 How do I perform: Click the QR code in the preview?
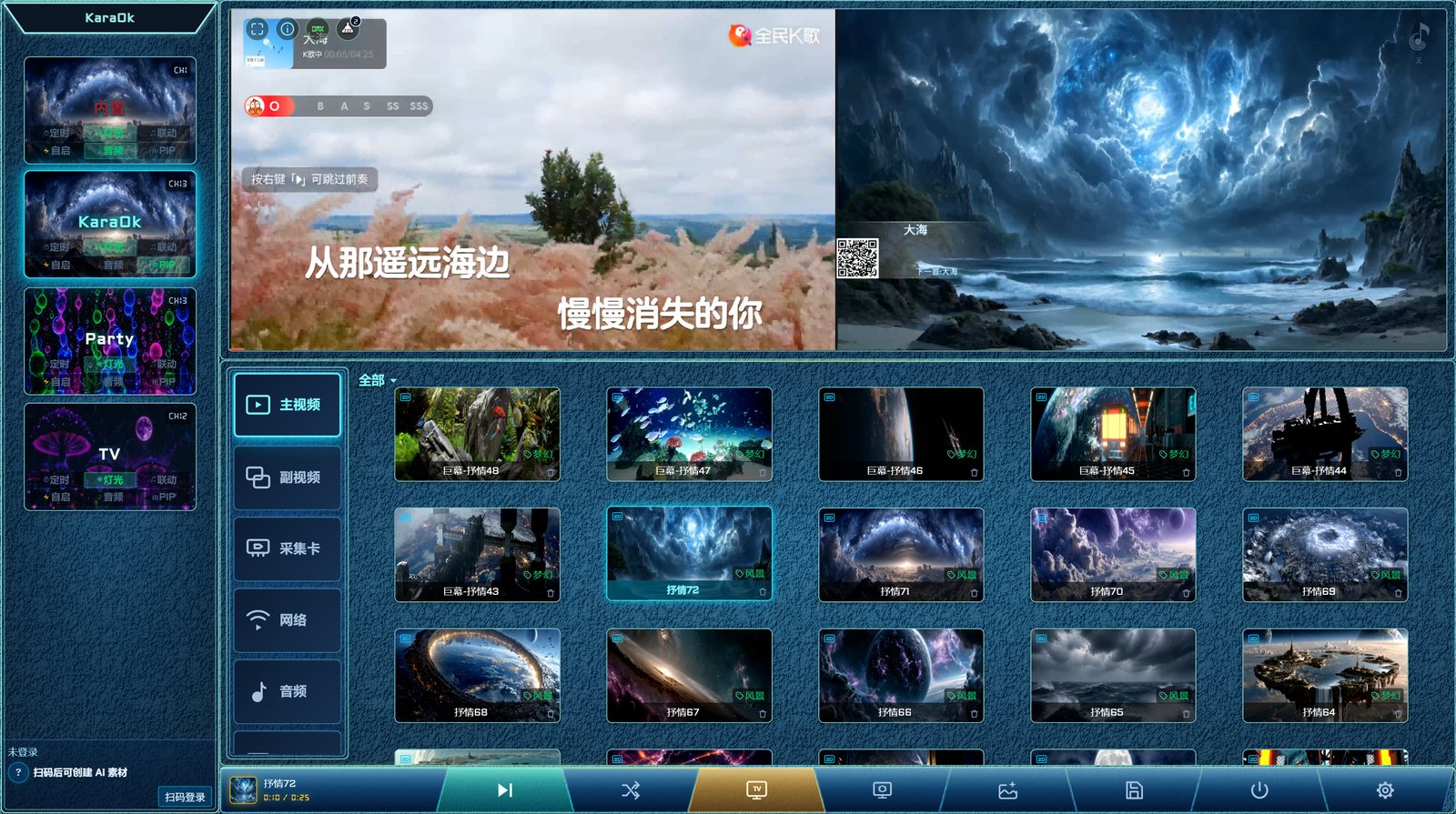[x=857, y=258]
